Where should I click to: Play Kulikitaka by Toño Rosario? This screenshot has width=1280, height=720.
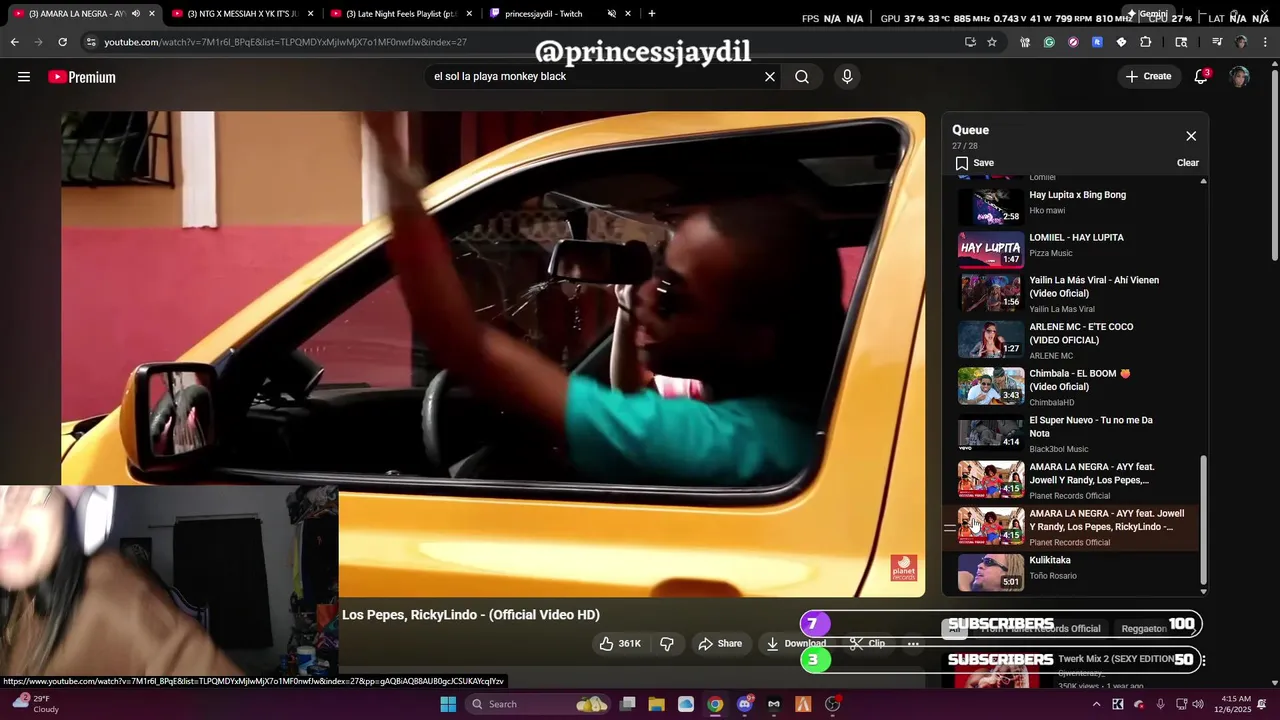(1070, 572)
